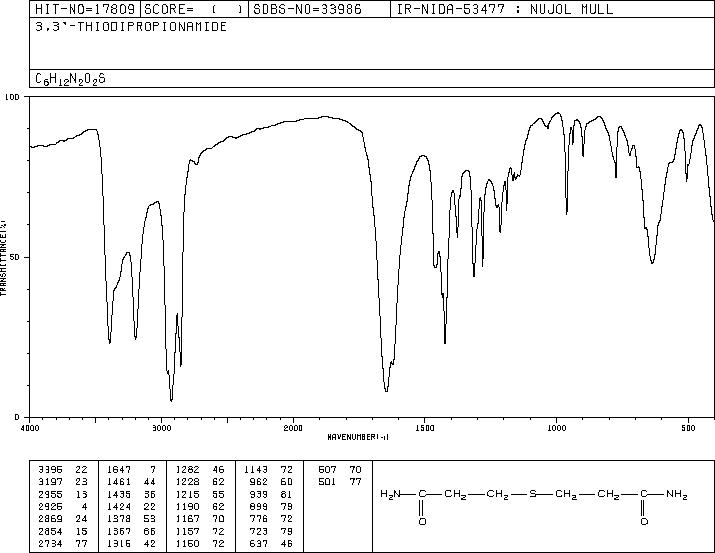Click peak table entry 2854
Screen dimensions: 715x553
50,531
